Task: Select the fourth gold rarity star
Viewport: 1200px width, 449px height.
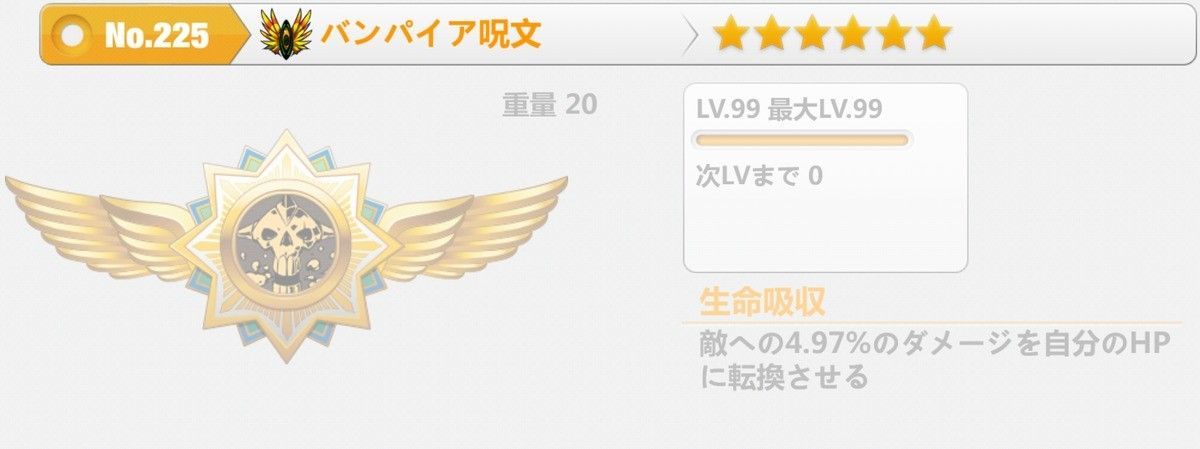Action: pos(852,34)
